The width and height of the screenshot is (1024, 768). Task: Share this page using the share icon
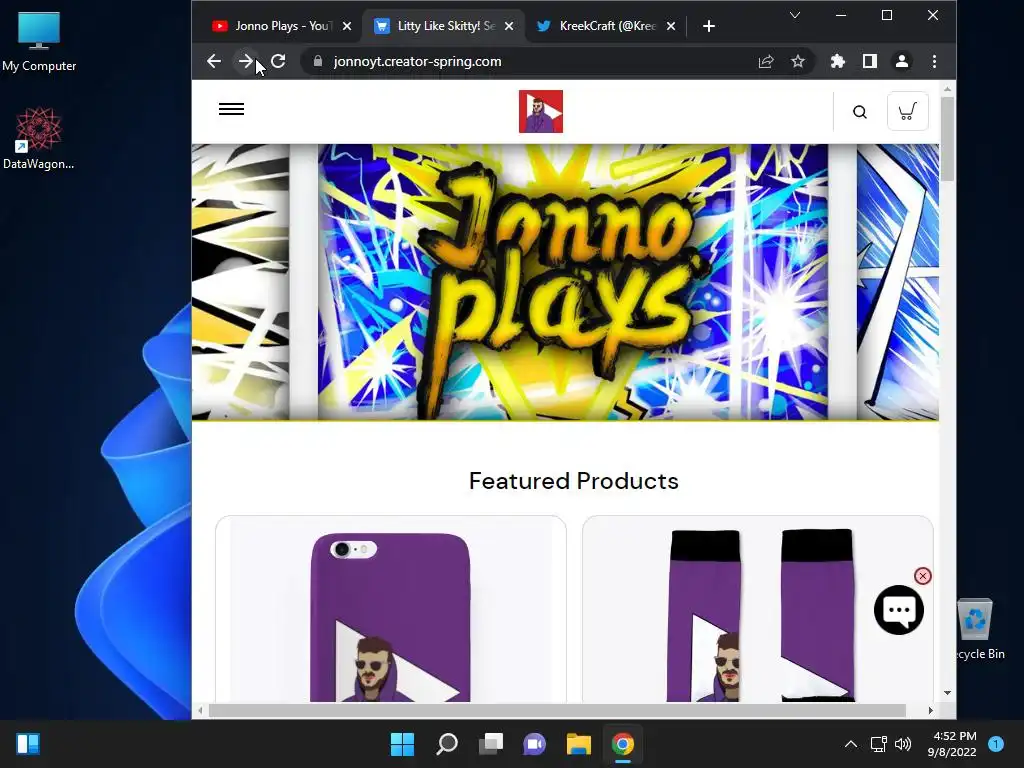(766, 61)
